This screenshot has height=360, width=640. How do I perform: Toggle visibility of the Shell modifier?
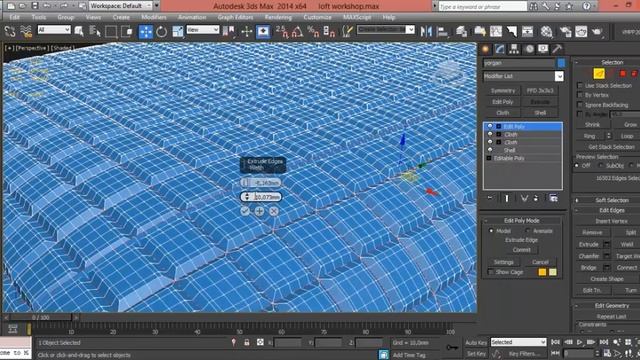pos(490,150)
